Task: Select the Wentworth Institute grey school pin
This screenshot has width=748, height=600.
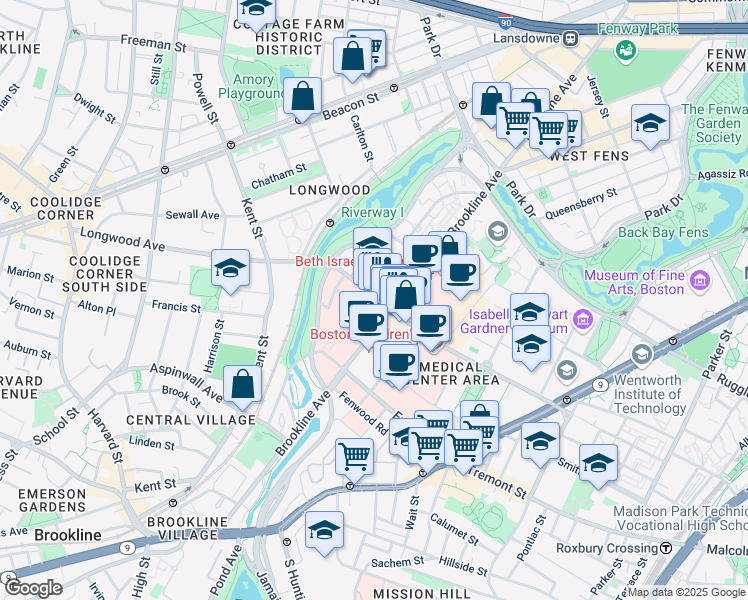Action: click(x=642, y=354)
